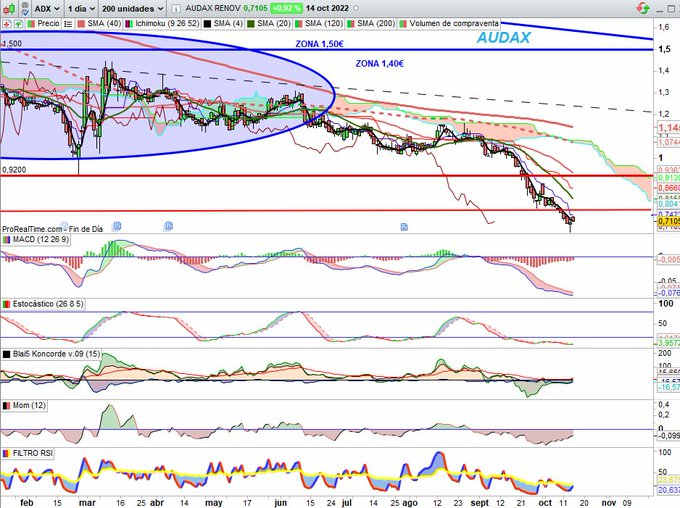This screenshot has height=508, width=680.
Task: Select the ZONA 1,40€ text annotation
Action: coord(380,64)
